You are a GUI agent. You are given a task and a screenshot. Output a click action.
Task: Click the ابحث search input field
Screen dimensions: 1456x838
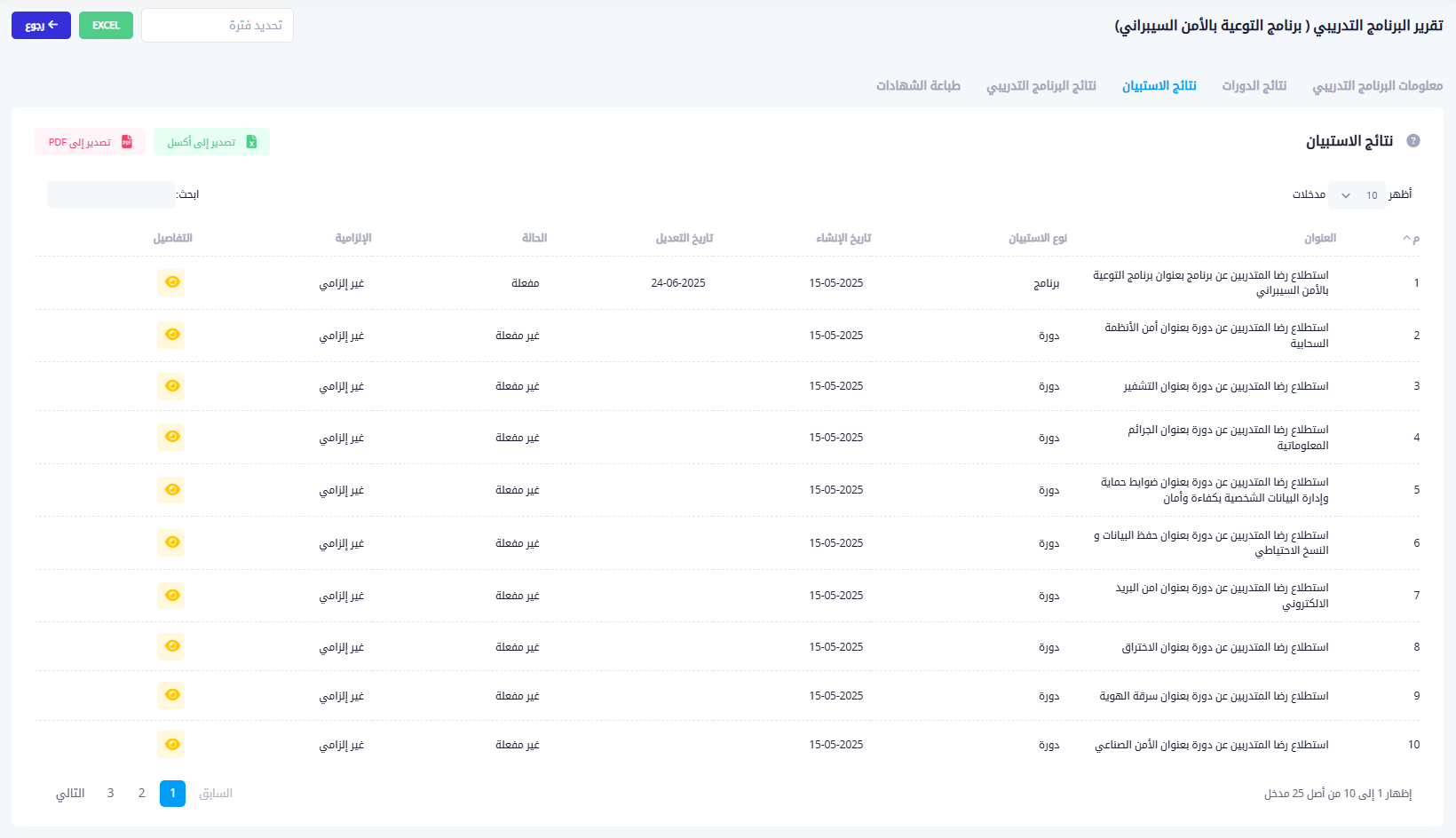(x=111, y=195)
